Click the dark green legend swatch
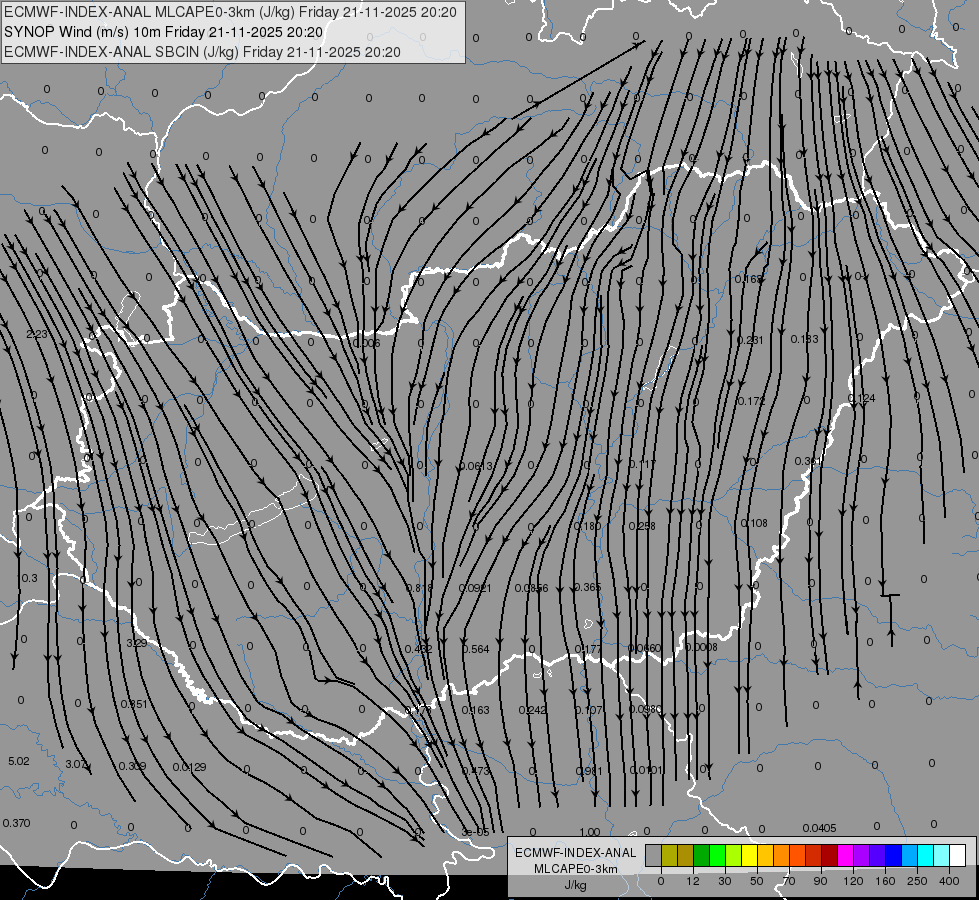 coord(701,855)
